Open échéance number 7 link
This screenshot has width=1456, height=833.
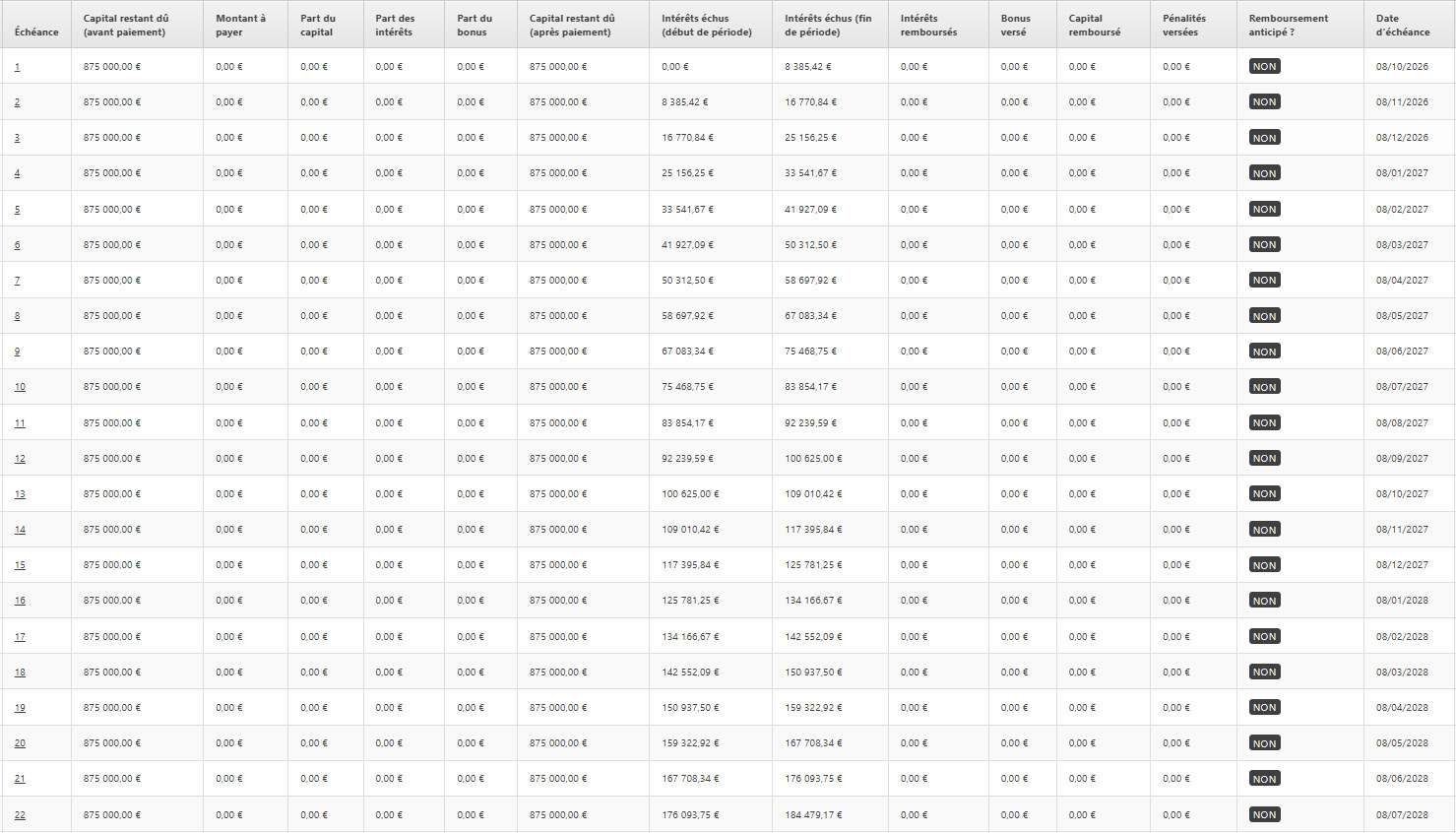17,281
